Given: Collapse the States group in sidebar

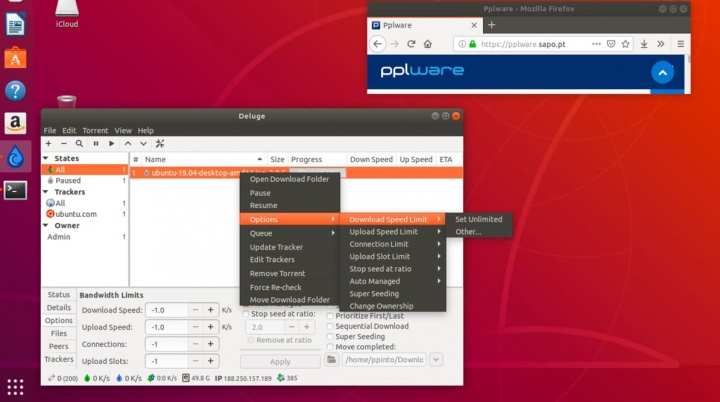Looking at the screenshot, I should tap(47, 159).
